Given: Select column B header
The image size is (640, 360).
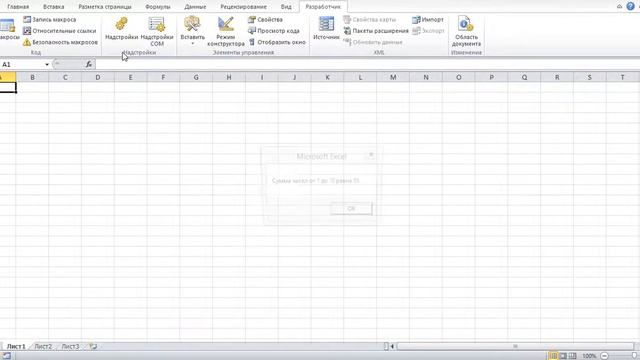Looking at the screenshot, I should click(x=32, y=77).
